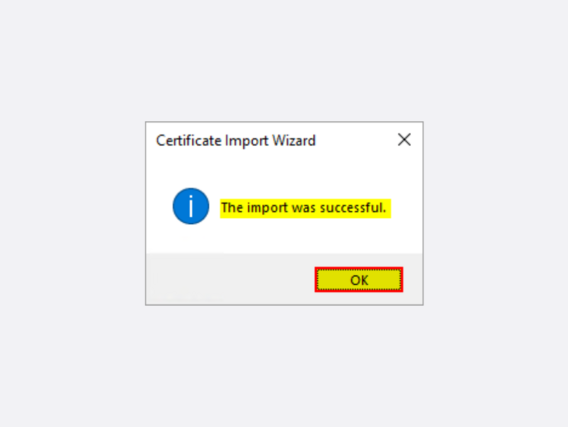Confirm the successful import with OK
This screenshot has width=568, height=427.
pyautogui.click(x=359, y=280)
